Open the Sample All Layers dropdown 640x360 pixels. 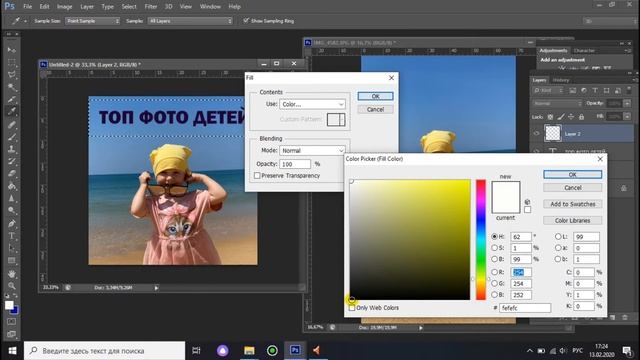click(x=190, y=21)
